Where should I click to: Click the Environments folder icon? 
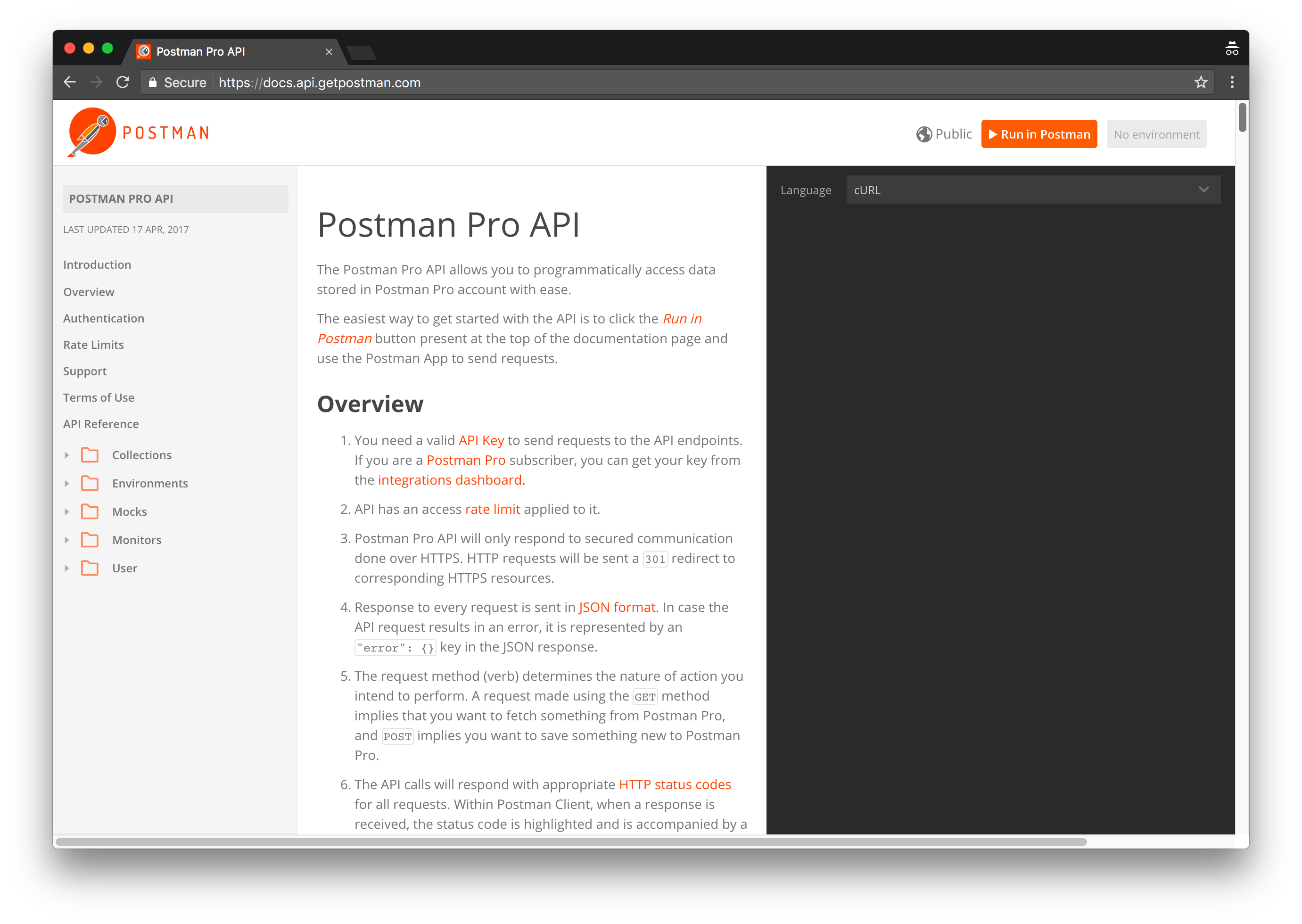[91, 483]
